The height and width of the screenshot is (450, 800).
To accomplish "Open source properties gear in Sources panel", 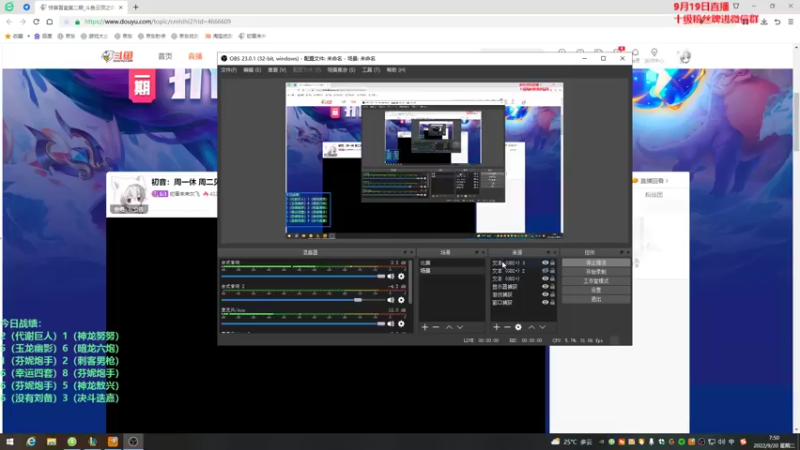I will (x=518, y=327).
